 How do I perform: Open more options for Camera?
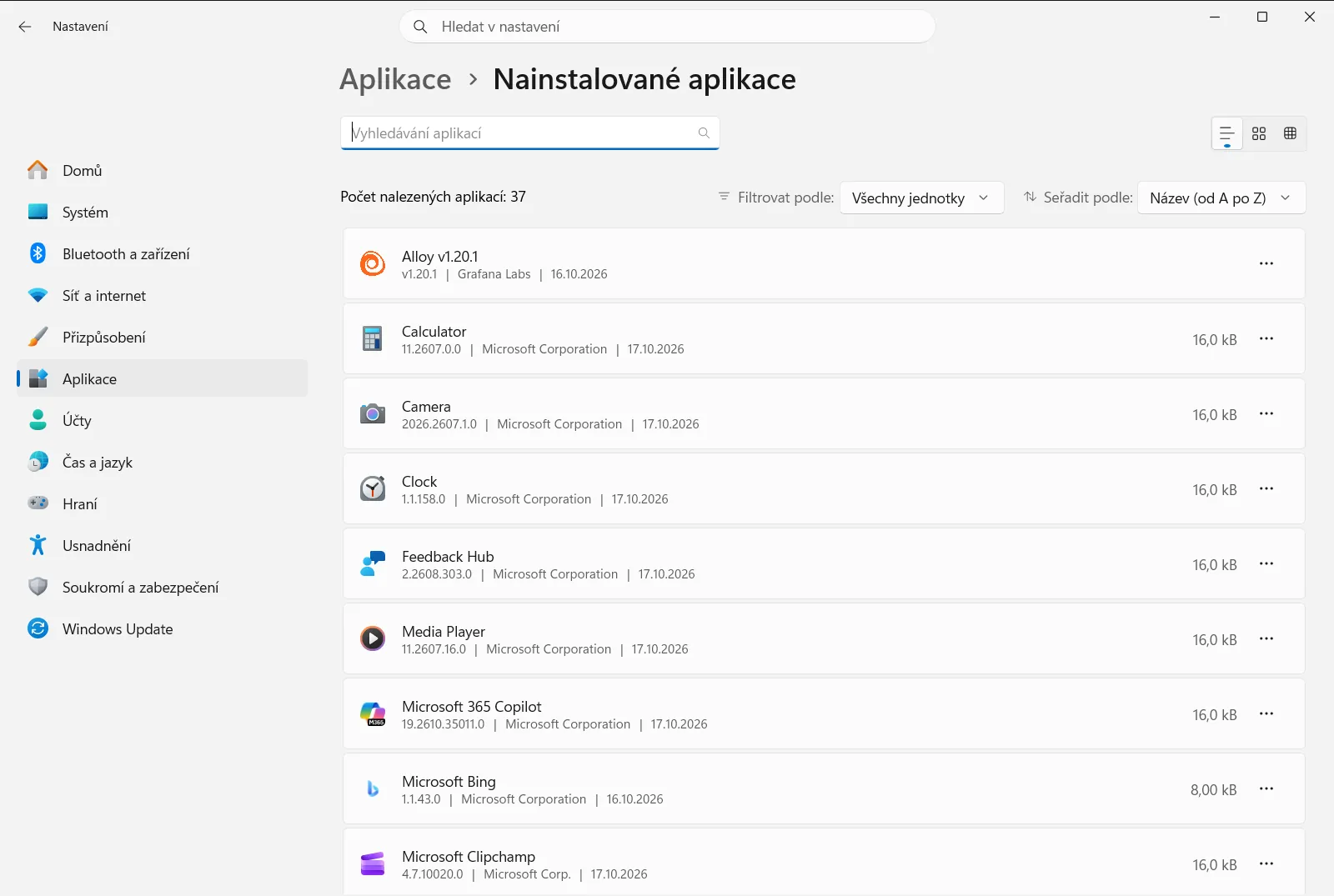click(1266, 413)
